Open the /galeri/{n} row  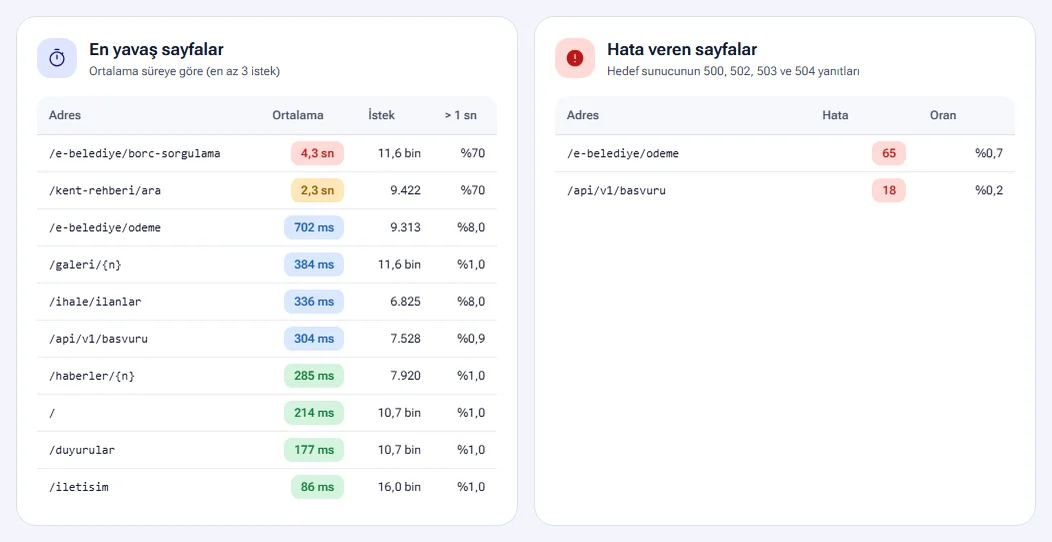click(x=267, y=265)
